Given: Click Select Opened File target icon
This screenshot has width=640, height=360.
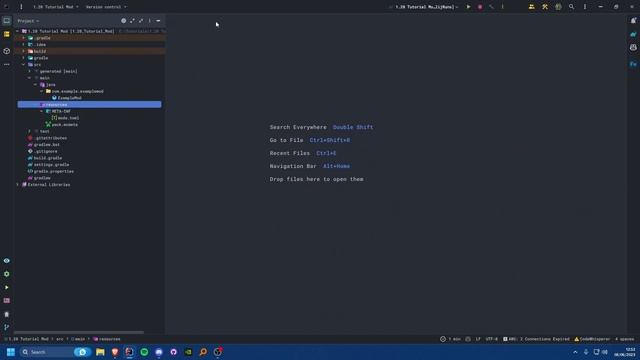Looking at the screenshot, I should 123,21.
